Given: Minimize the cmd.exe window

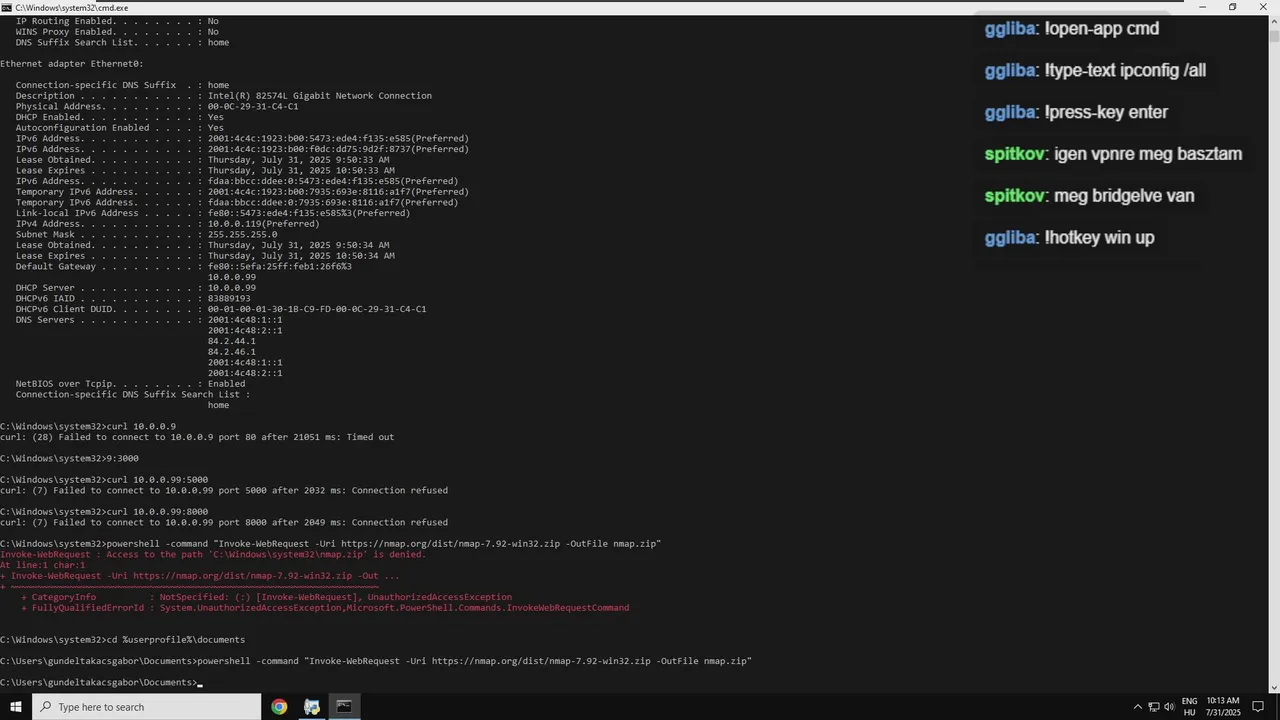Looking at the screenshot, I should pyautogui.click(x=1204, y=7).
